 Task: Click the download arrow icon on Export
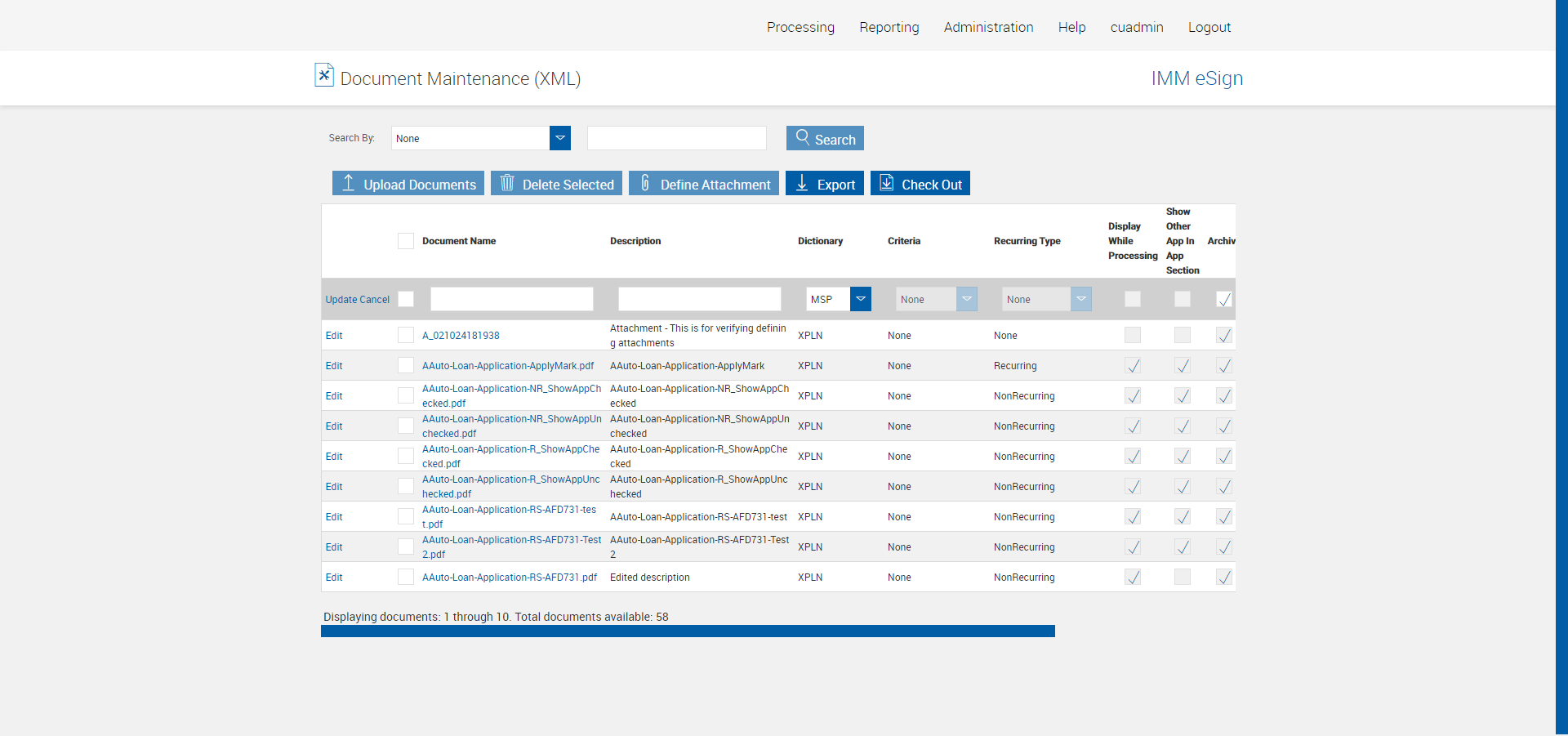pos(802,183)
